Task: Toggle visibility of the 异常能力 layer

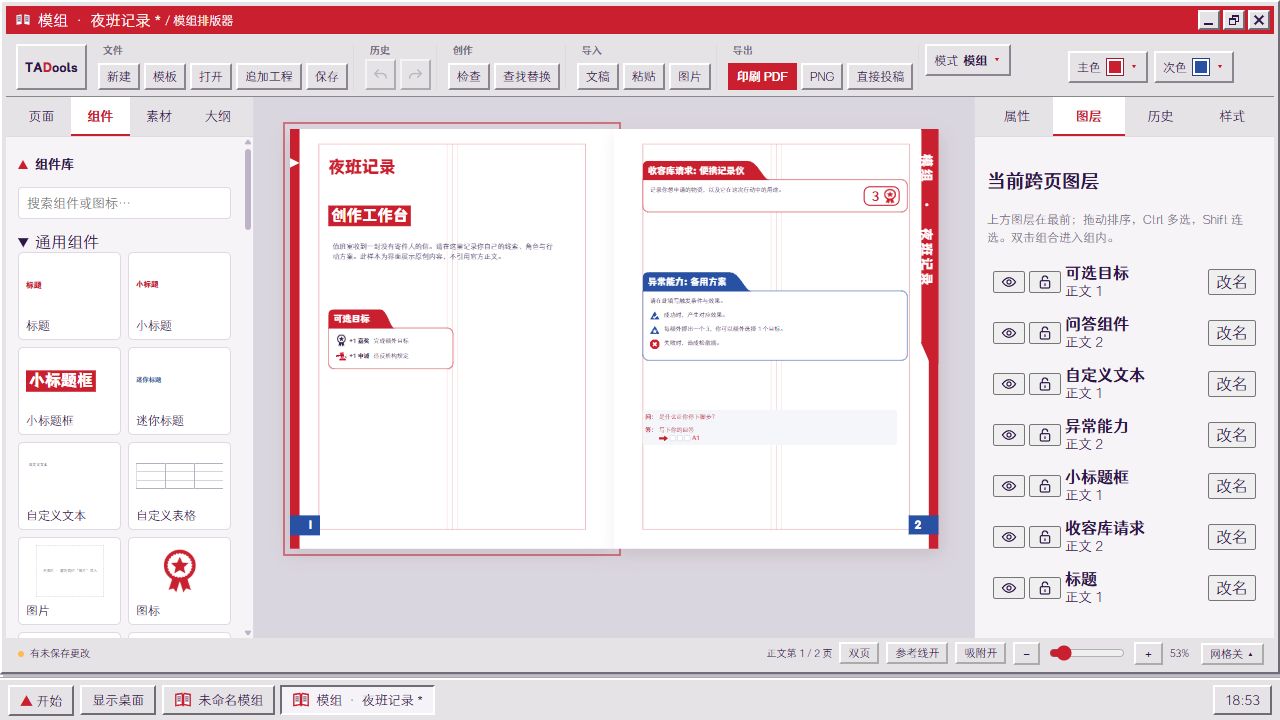Action: [1009, 435]
